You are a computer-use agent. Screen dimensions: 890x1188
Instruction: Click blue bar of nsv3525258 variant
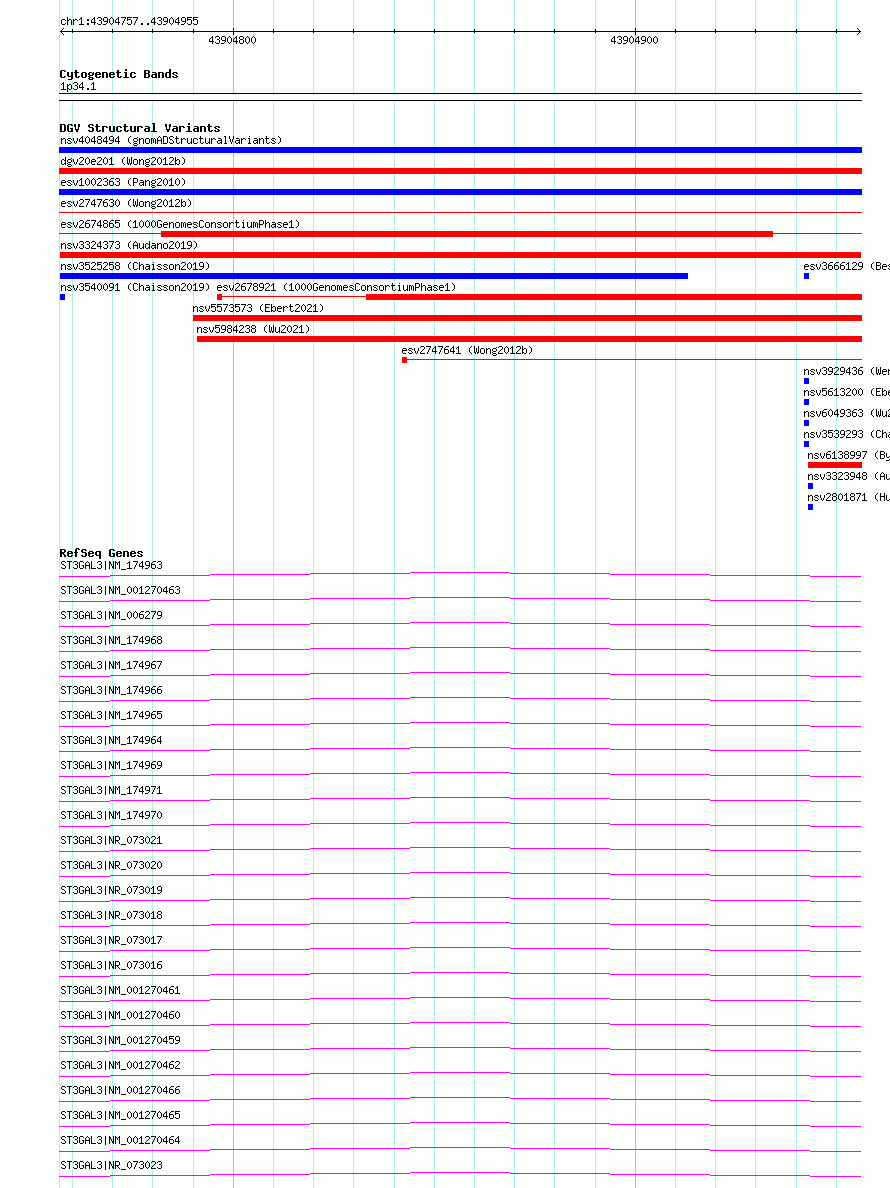[x=373, y=277]
